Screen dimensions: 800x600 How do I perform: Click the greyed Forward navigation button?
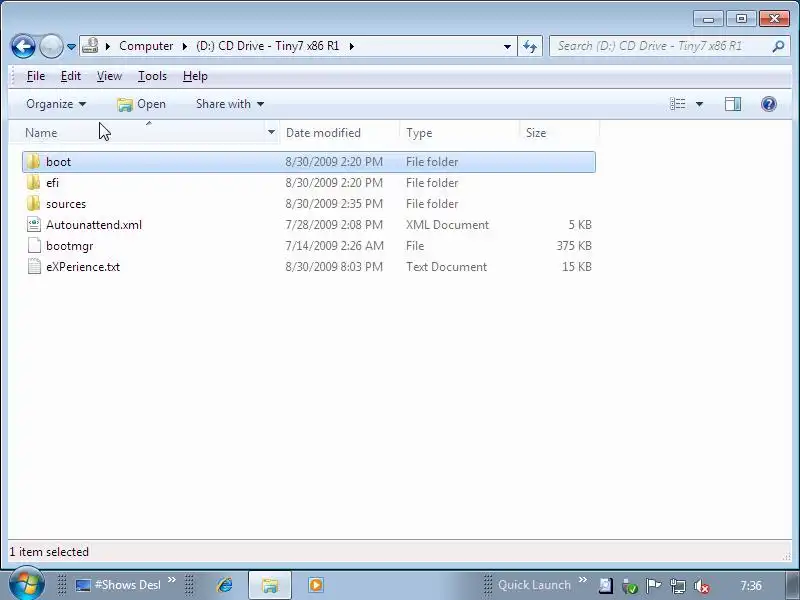(x=51, y=46)
